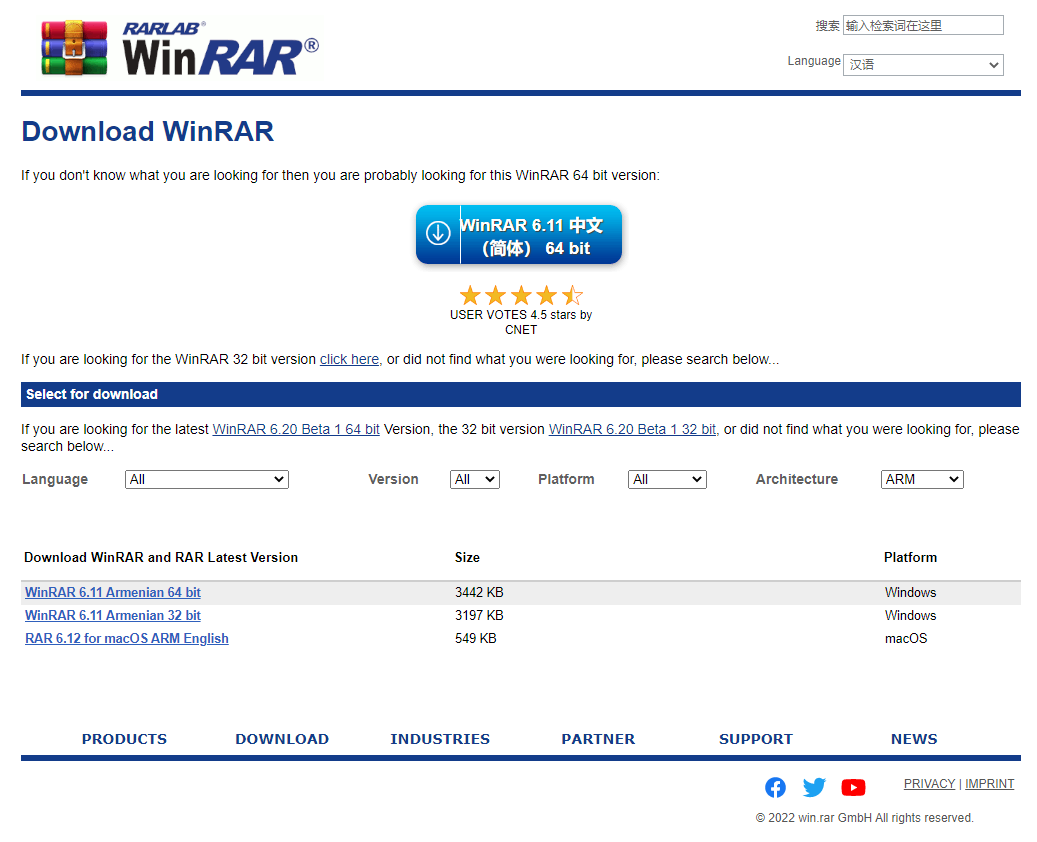1037x842 pixels.
Task: Click the 2022 win.rar GmbH copyright text
Action: (864, 818)
